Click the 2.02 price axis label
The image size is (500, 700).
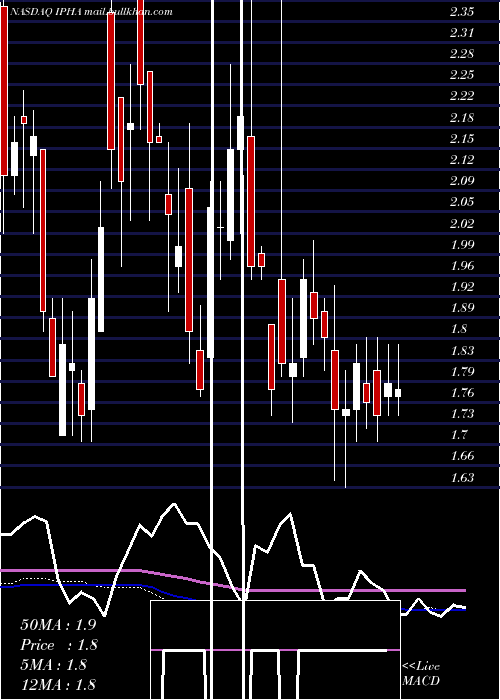click(462, 224)
